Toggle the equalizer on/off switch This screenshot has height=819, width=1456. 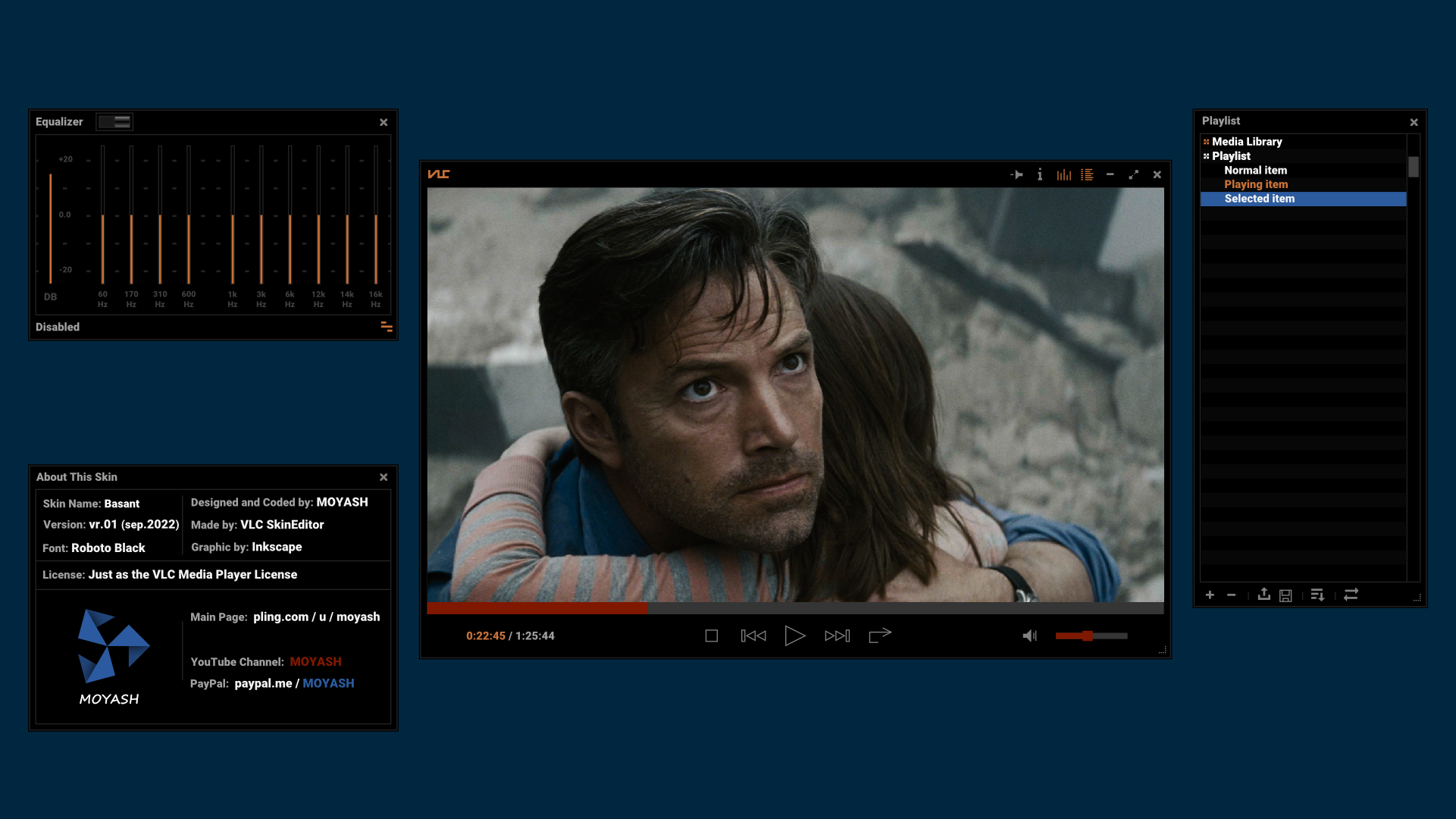point(114,121)
